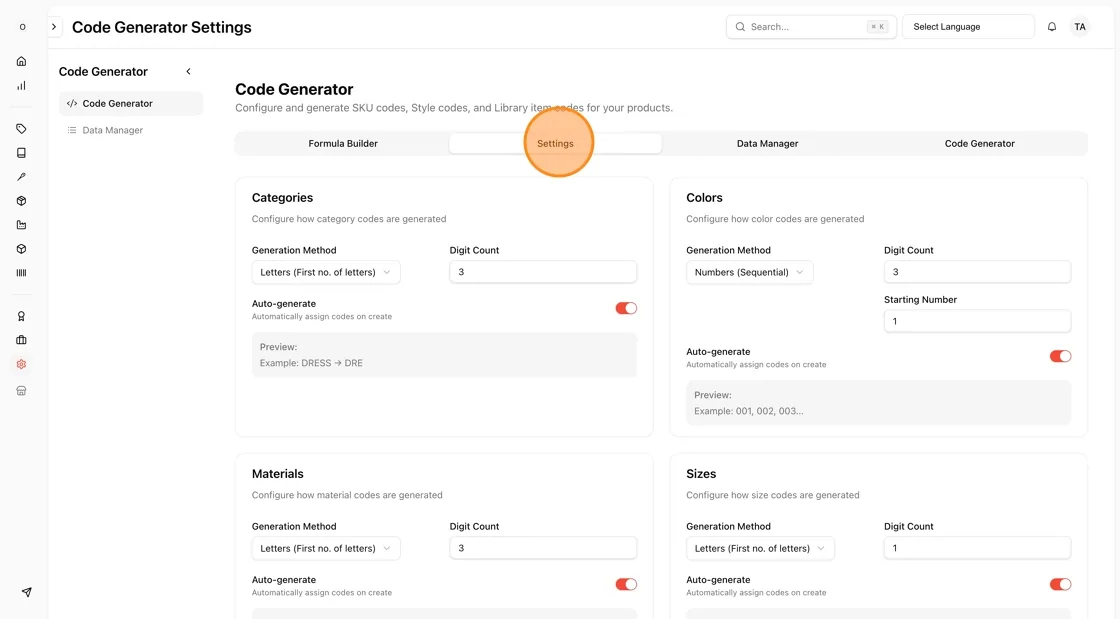Click the cube icon above the barcode icon
This screenshot has height=619, width=1120.
(x=21, y=249)
